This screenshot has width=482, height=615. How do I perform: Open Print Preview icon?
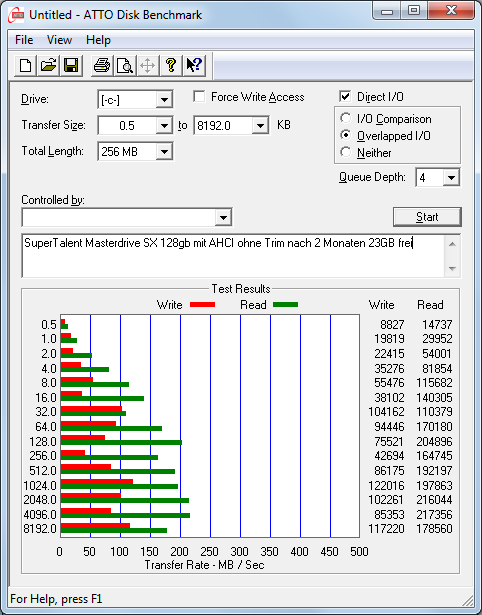[x=125, y=65]
